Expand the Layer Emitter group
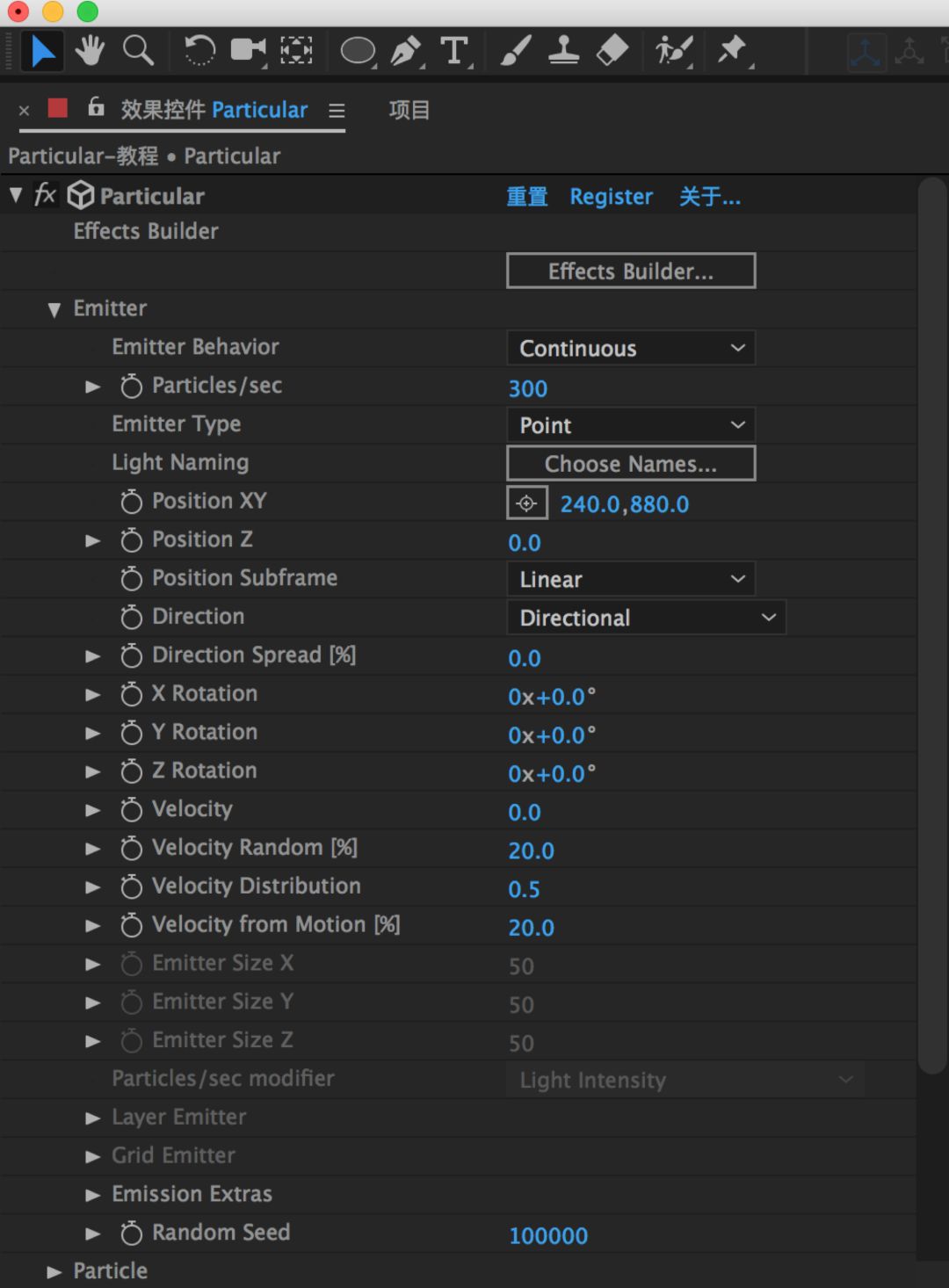The width and height of the screenshot is (949, 1288). pyautogui.click(x=92, y=1118)
